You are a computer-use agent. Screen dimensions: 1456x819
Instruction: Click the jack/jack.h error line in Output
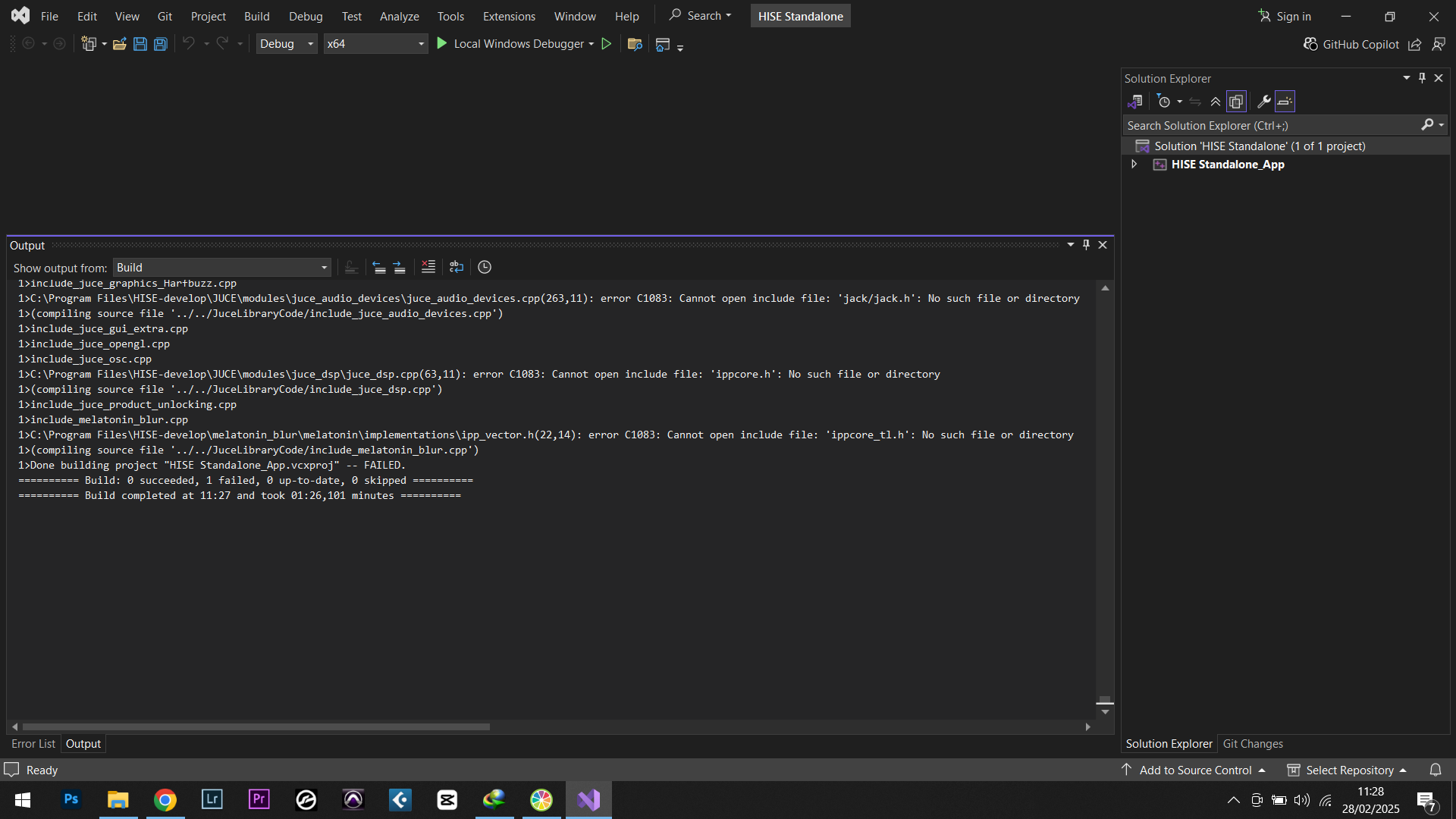tap(548, 299)
